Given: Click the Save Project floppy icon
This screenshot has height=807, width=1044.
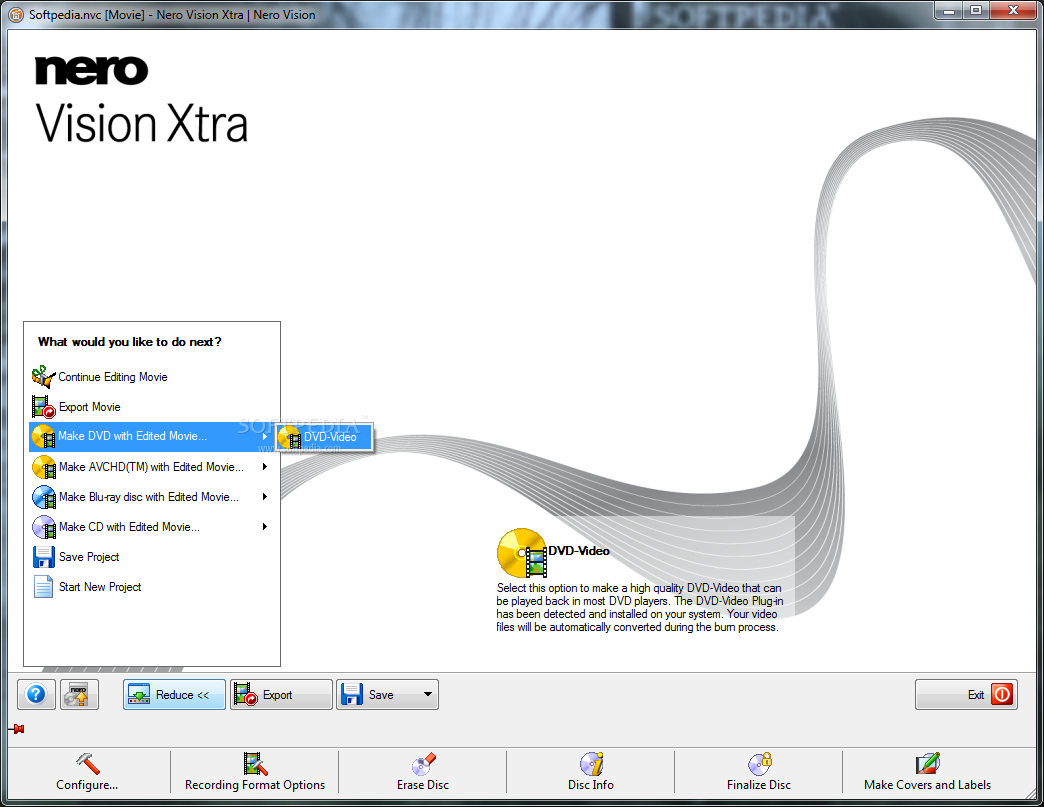Looking at the screenshot, I should 43,557.
